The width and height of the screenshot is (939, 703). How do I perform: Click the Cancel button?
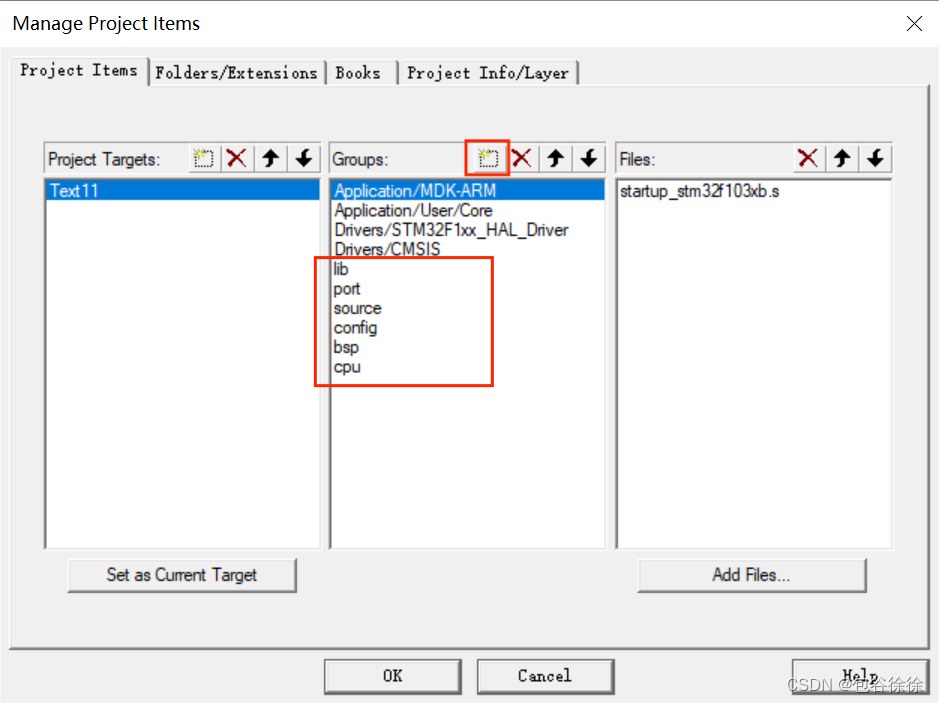545,676
